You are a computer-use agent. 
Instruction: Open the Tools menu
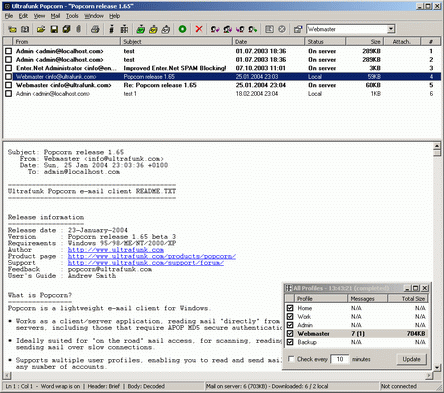click(x=72, y=16)
